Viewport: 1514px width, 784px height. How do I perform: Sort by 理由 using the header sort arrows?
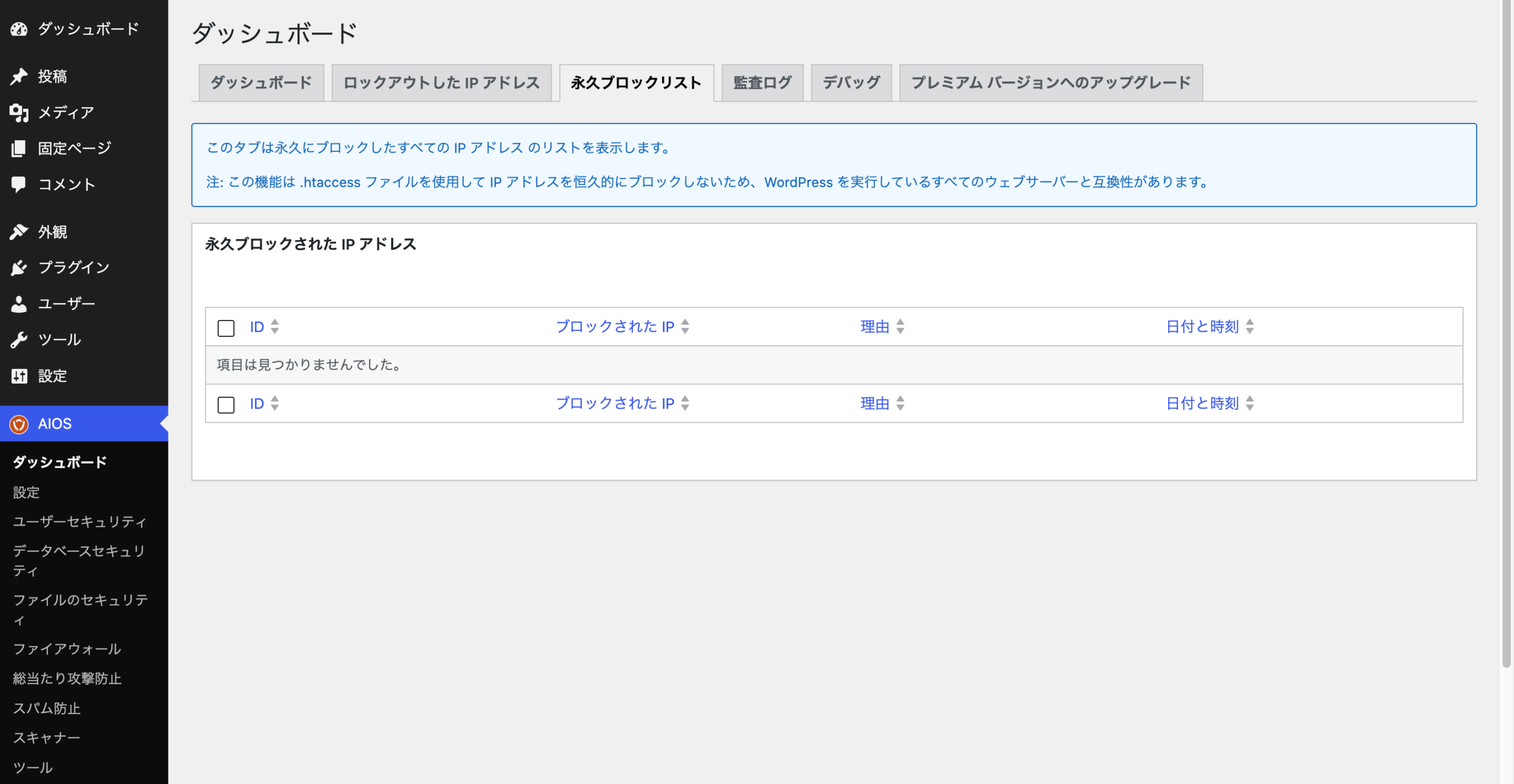coord(900,326)
